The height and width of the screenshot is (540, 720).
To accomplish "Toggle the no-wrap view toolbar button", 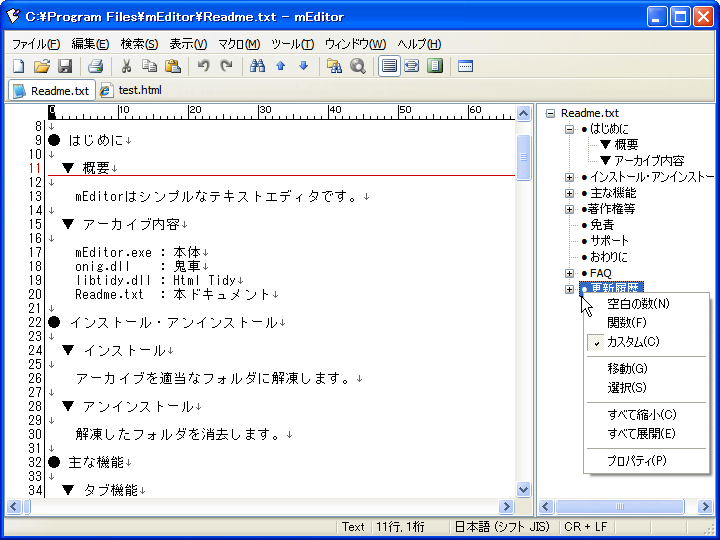I will [389, 66].
